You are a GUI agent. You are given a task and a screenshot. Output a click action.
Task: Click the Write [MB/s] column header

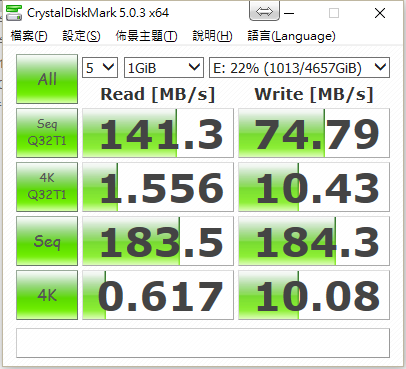point(314,94)
